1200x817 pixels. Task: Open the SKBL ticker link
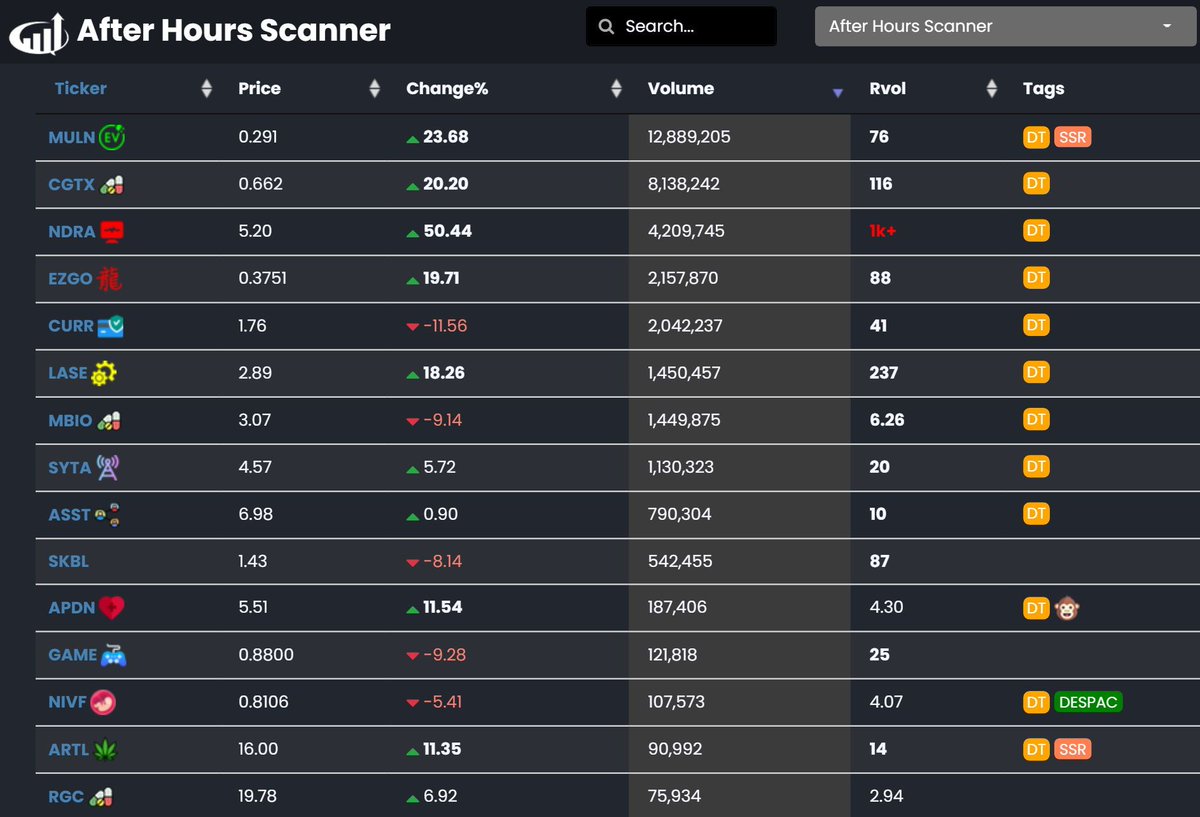click(x=68, y=561)
